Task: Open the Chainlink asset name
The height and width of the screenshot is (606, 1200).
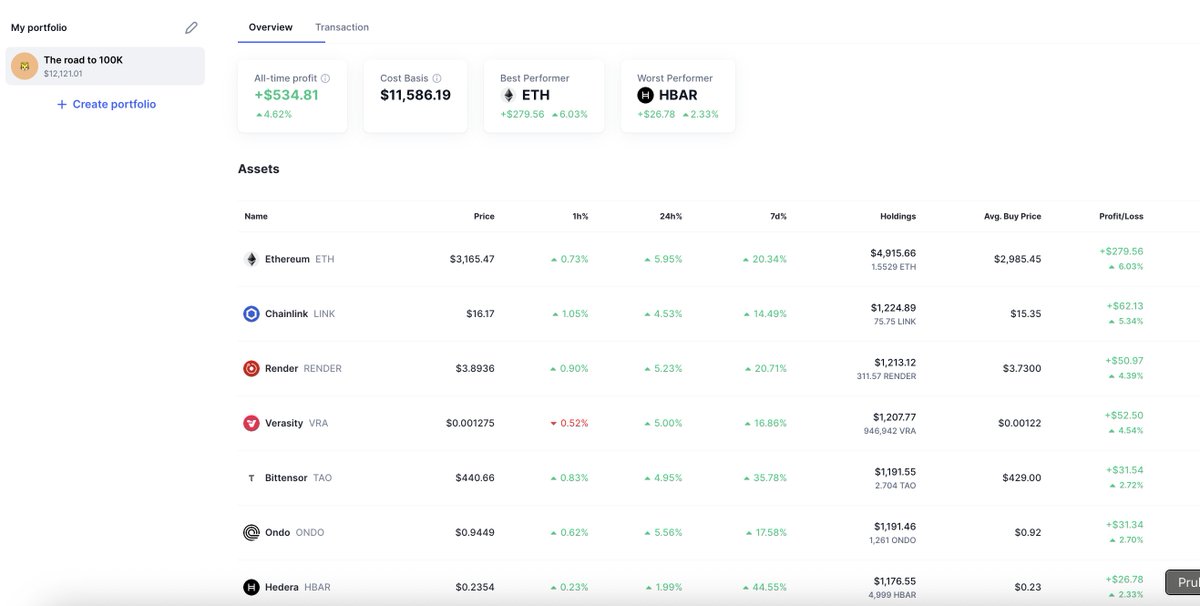Action: tap(286, 314)
